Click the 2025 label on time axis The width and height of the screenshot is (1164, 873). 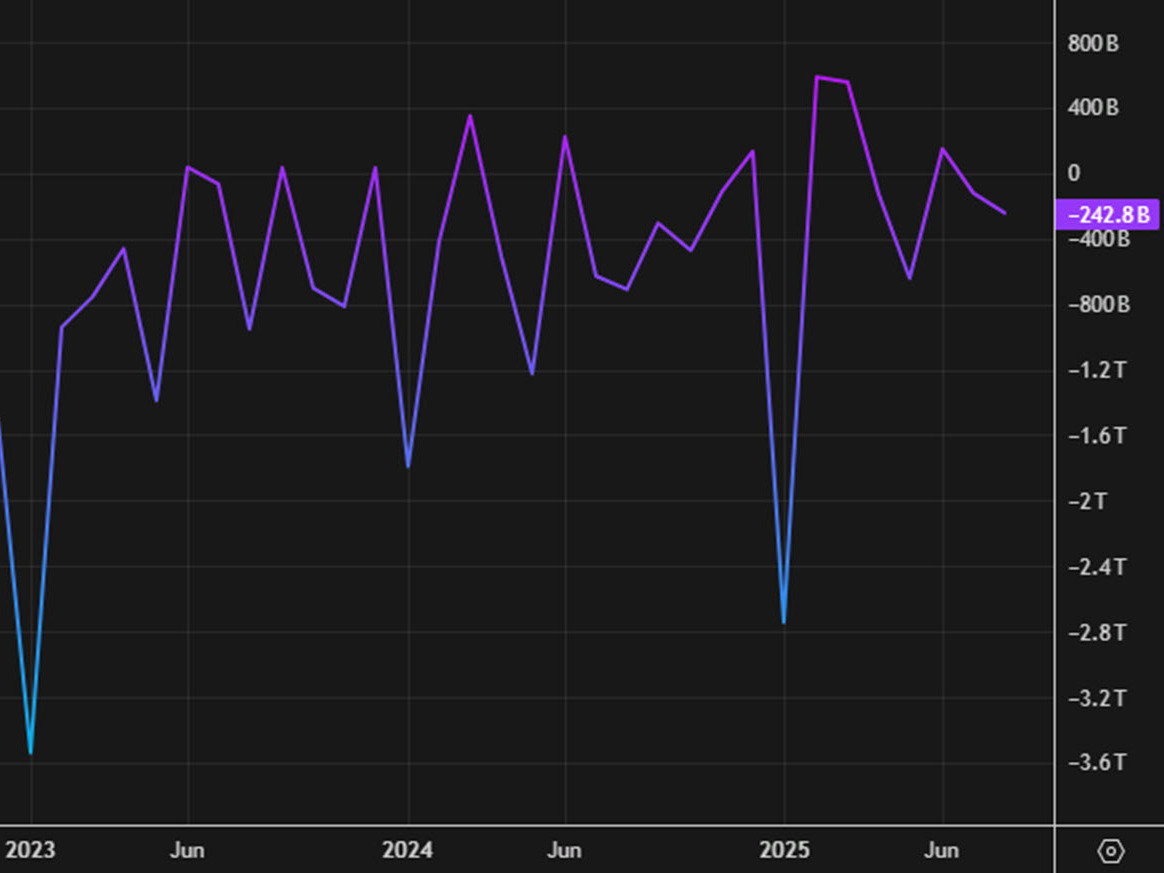(x=784, y=851)
